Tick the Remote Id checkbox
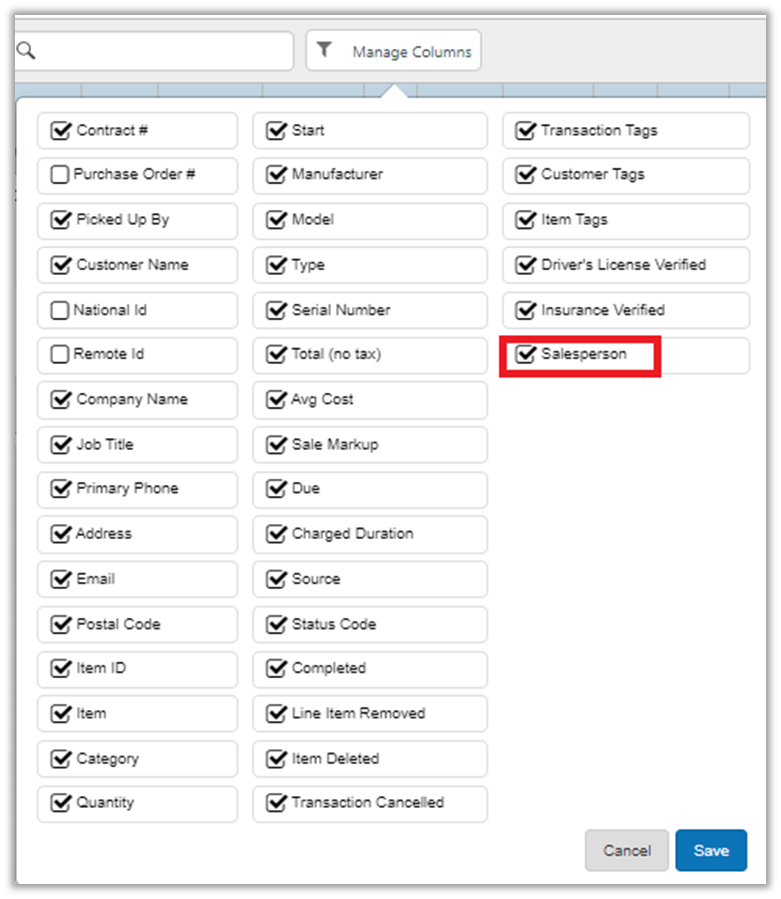The width and height of the screenshot is (781, 899). pos(60,354)
